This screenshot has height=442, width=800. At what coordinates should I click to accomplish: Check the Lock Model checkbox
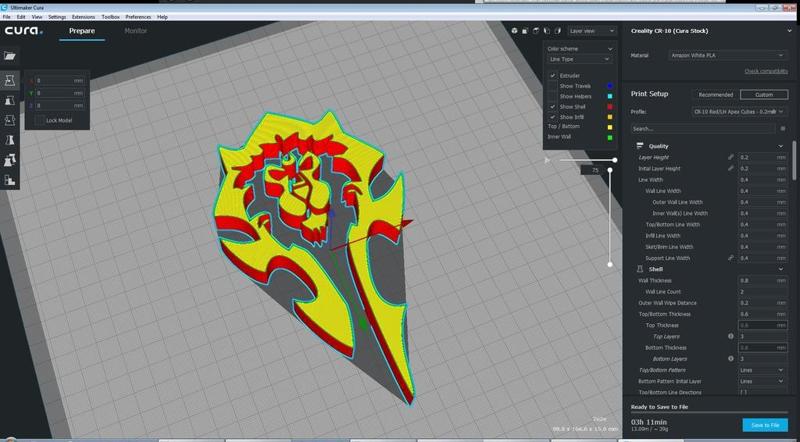[x=39, y=120]
